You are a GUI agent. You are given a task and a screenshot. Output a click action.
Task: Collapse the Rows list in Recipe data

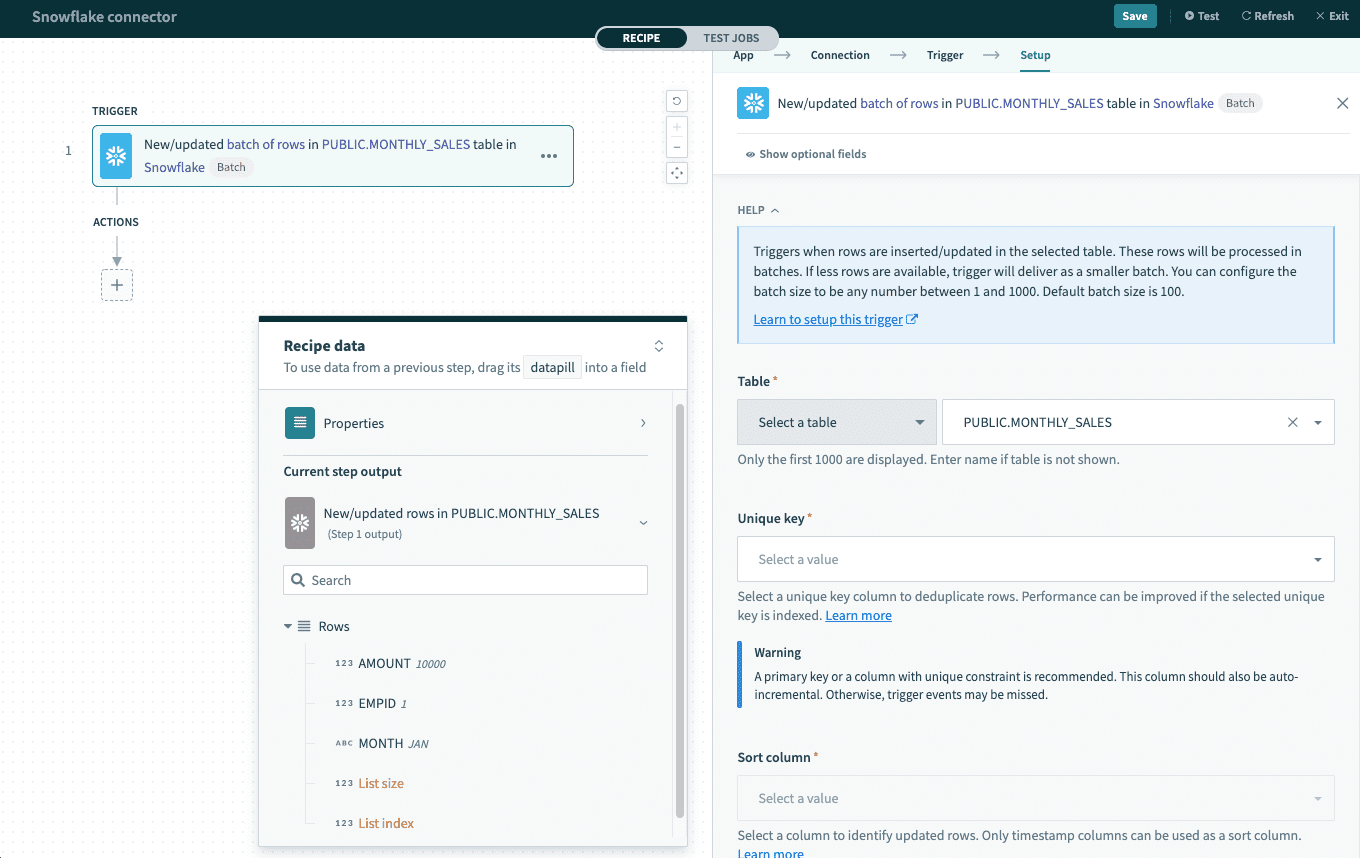coord(288,626)
